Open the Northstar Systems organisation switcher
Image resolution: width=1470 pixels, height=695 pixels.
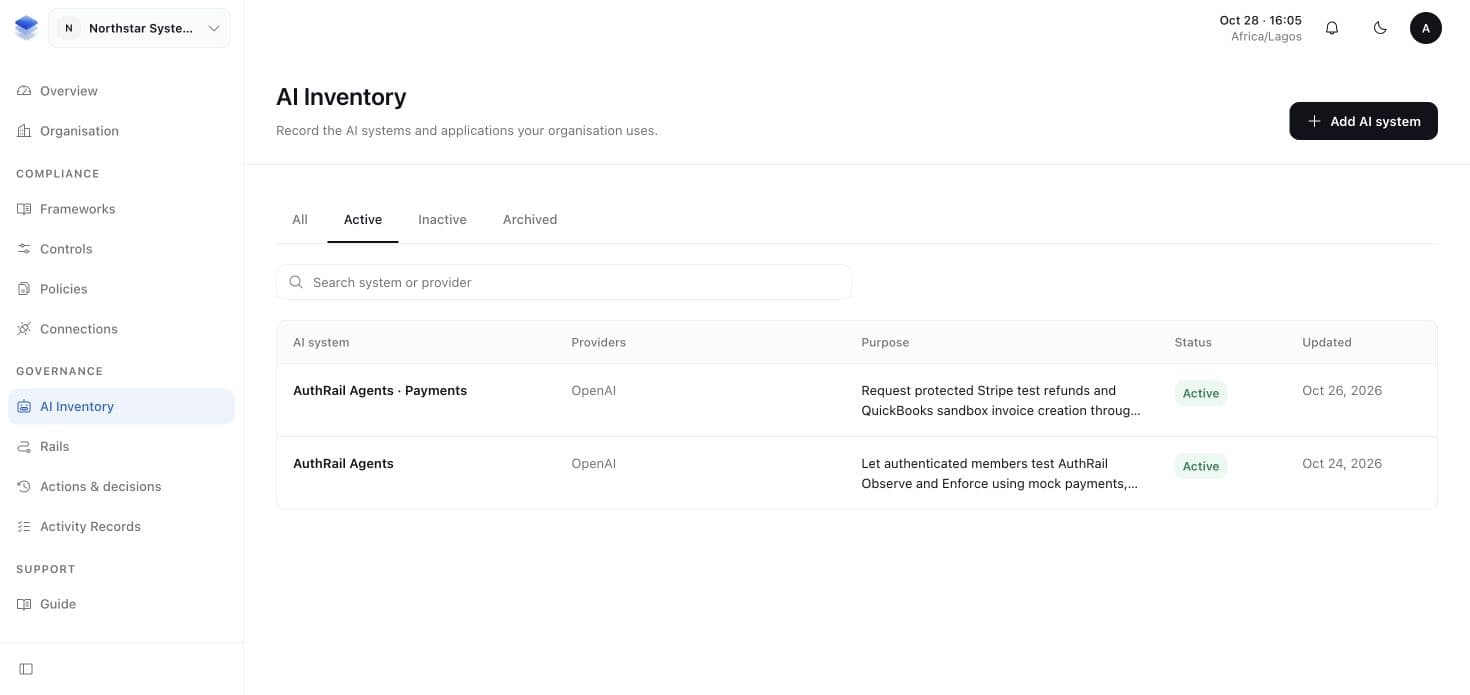tap(139, 28)
